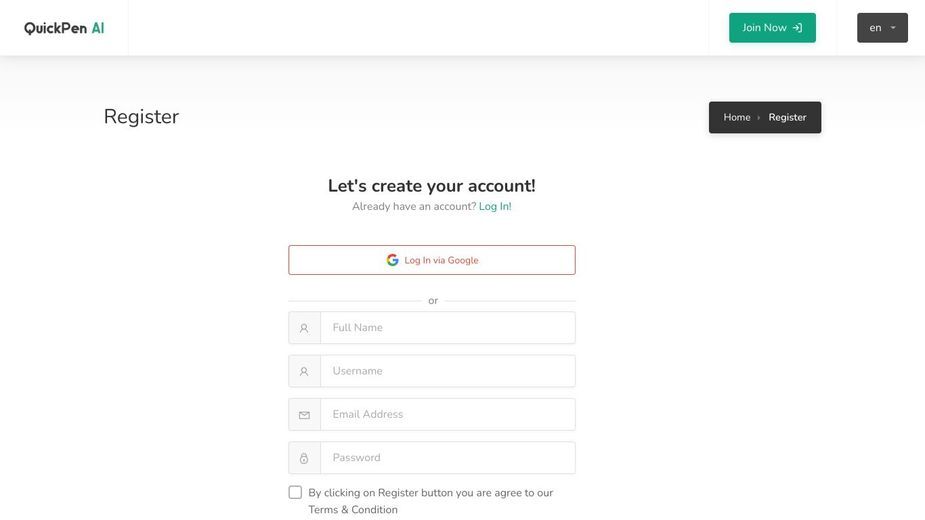Focus the Password input field

(x=448, y=458)
